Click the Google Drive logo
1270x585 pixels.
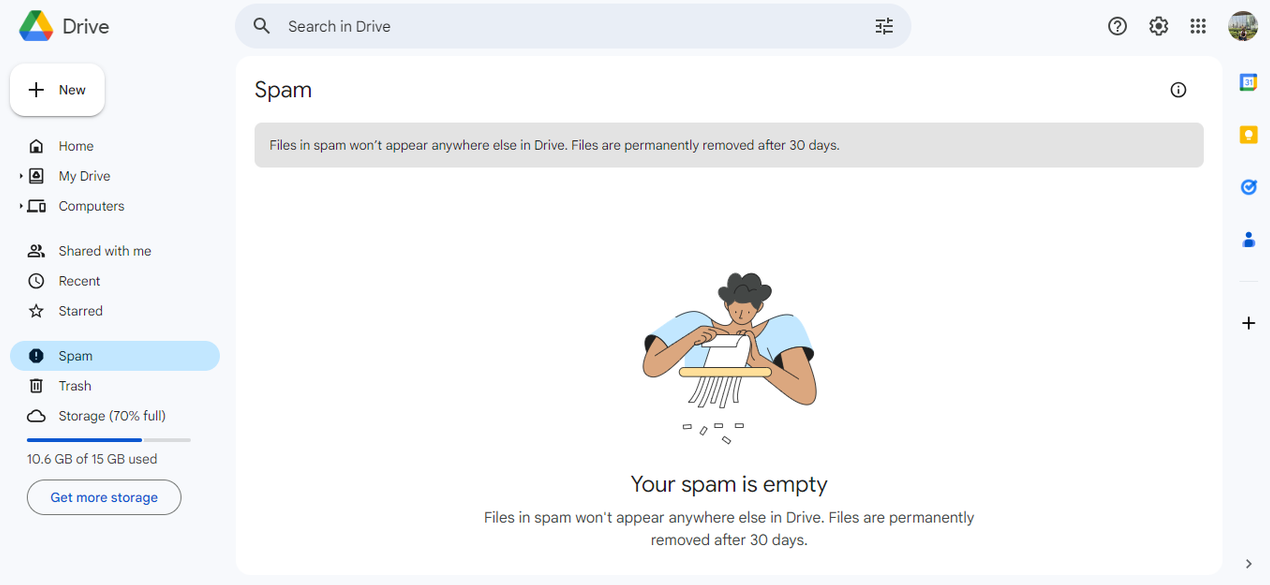36,26
